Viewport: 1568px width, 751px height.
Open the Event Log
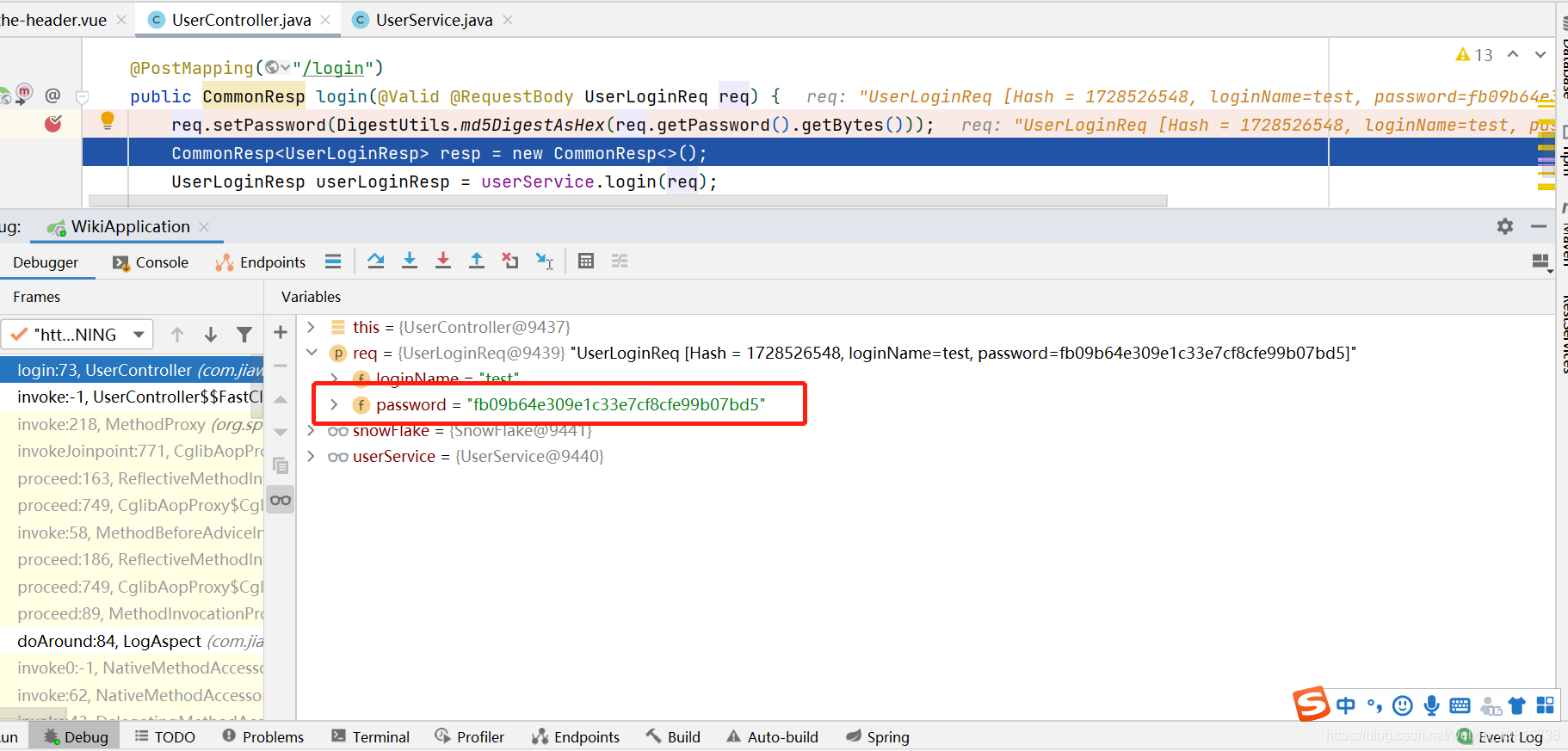(1500, 736)
